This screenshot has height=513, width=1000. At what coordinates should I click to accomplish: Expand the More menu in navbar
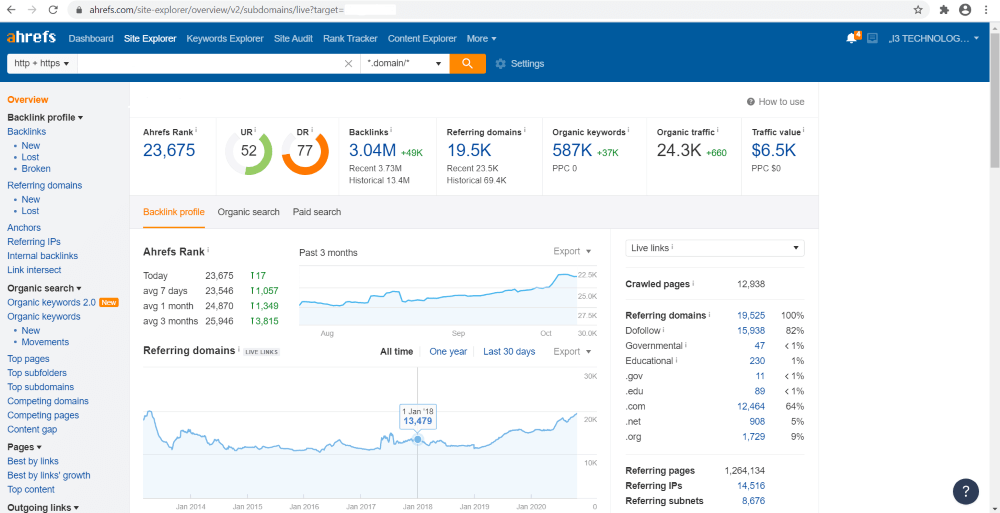click(x=481, y=39)
